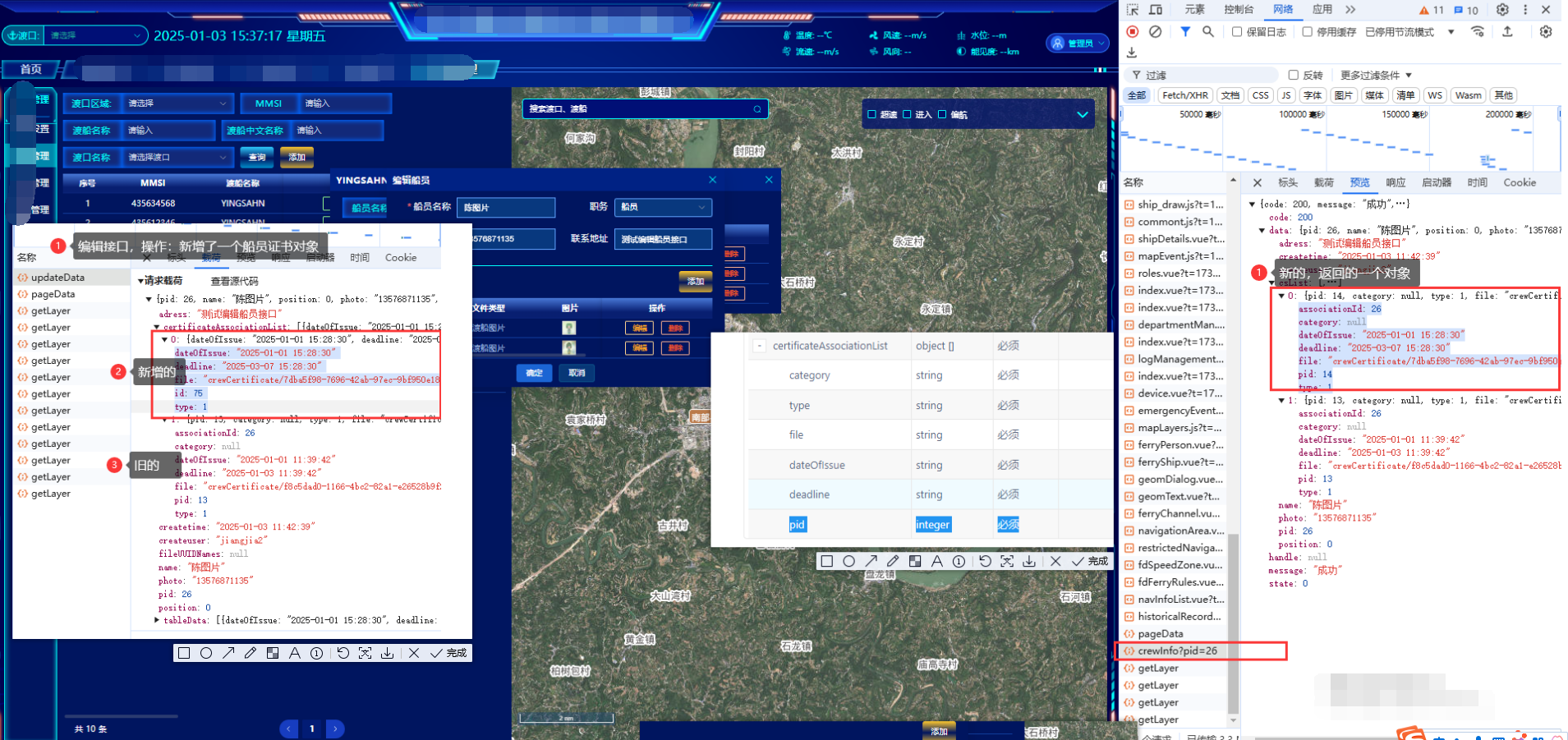Switch to the 元素 DevTools tab
Image resolution: width=1568 pixels, height=740 pixels.
tap(1195, 10)
